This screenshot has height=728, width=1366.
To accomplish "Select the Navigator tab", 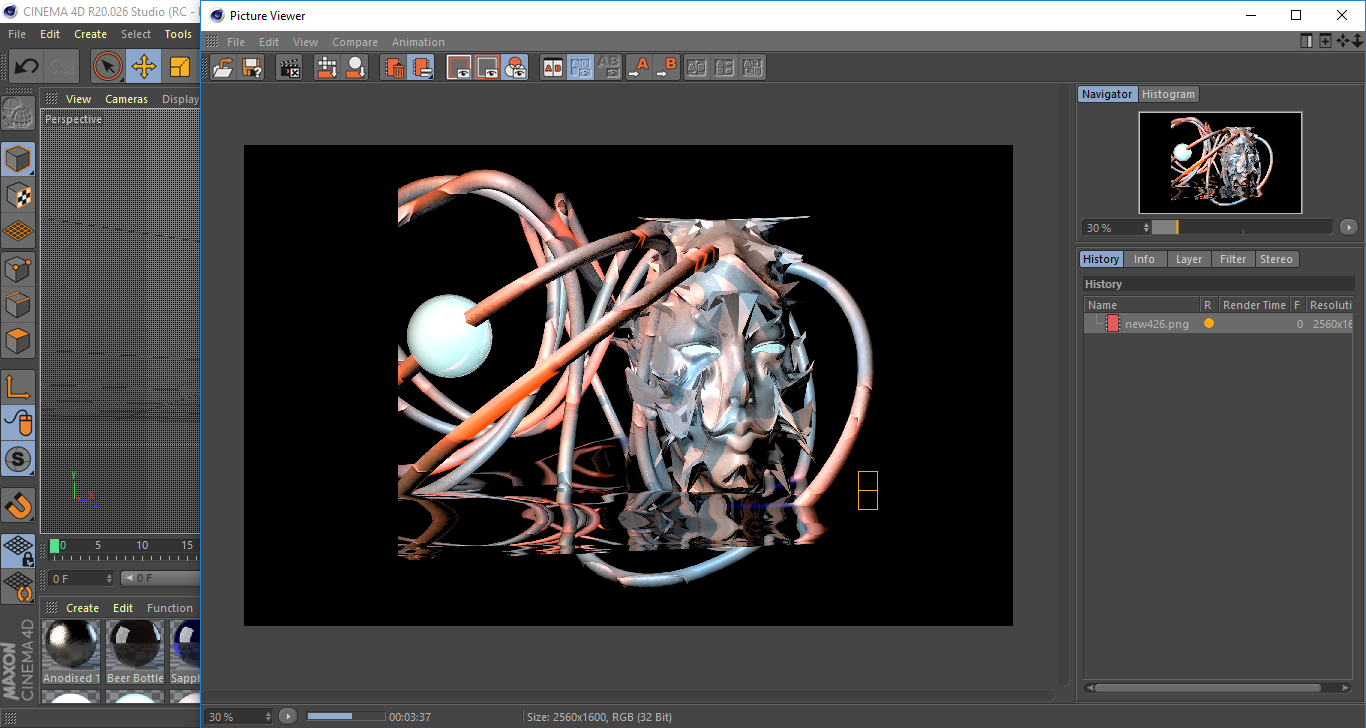I will (x=1107, y=94).
